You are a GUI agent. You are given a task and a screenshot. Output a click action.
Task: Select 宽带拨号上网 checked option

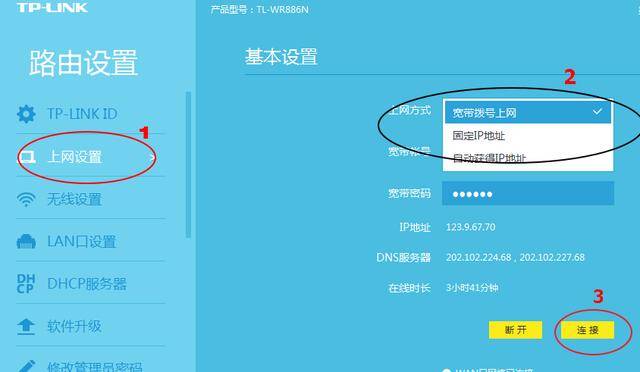[x=528, y=113]
